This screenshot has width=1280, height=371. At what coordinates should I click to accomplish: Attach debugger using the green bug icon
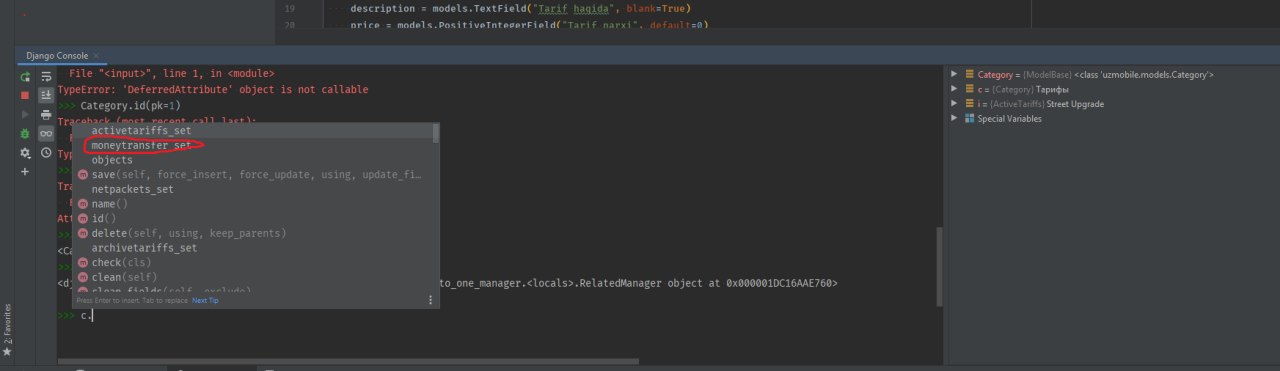(x=25, y=133)
